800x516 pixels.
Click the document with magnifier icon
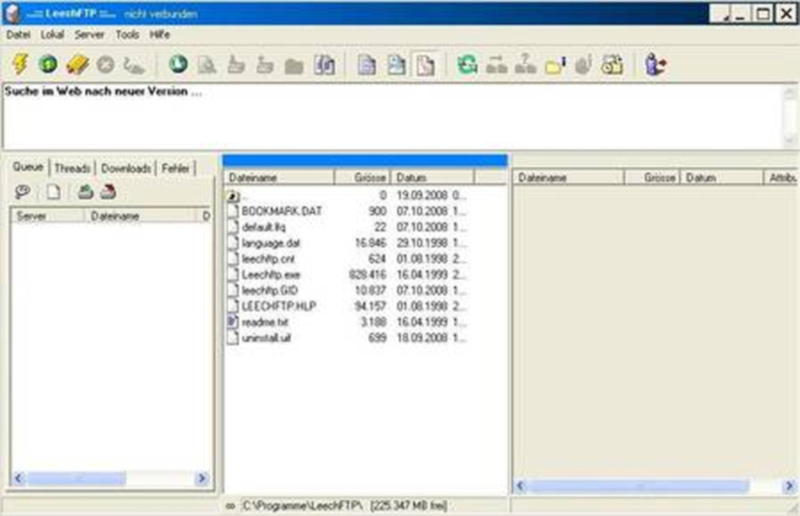[207, 65]
